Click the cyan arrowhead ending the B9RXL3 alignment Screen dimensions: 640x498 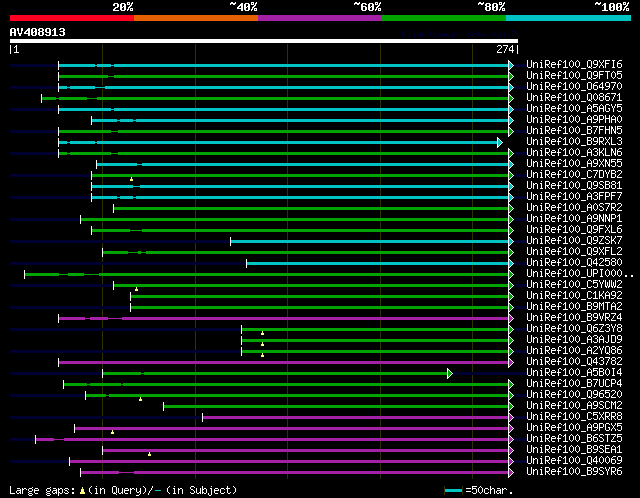[500, 142]
